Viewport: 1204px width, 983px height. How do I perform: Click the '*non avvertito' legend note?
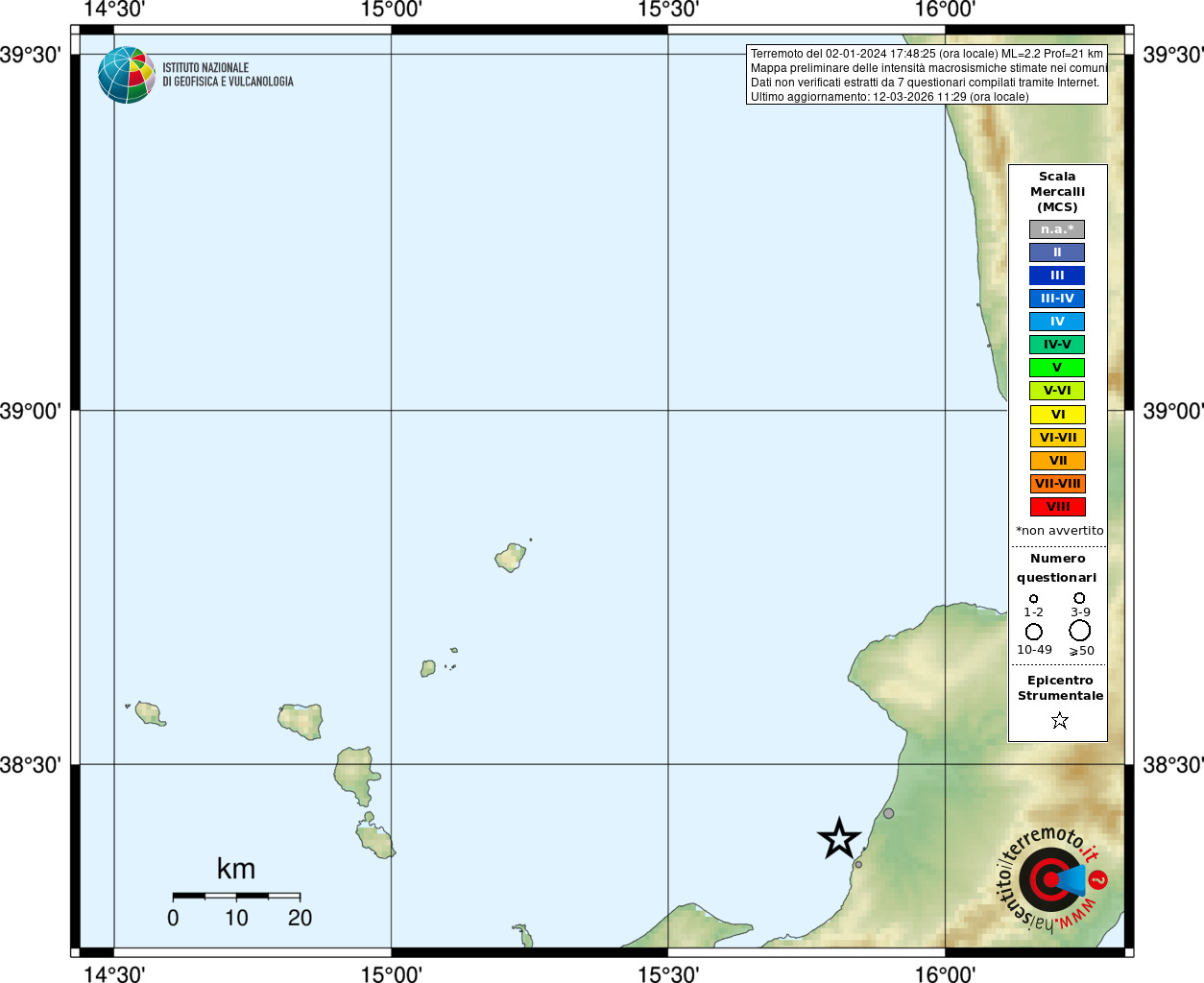[1059, 531]
